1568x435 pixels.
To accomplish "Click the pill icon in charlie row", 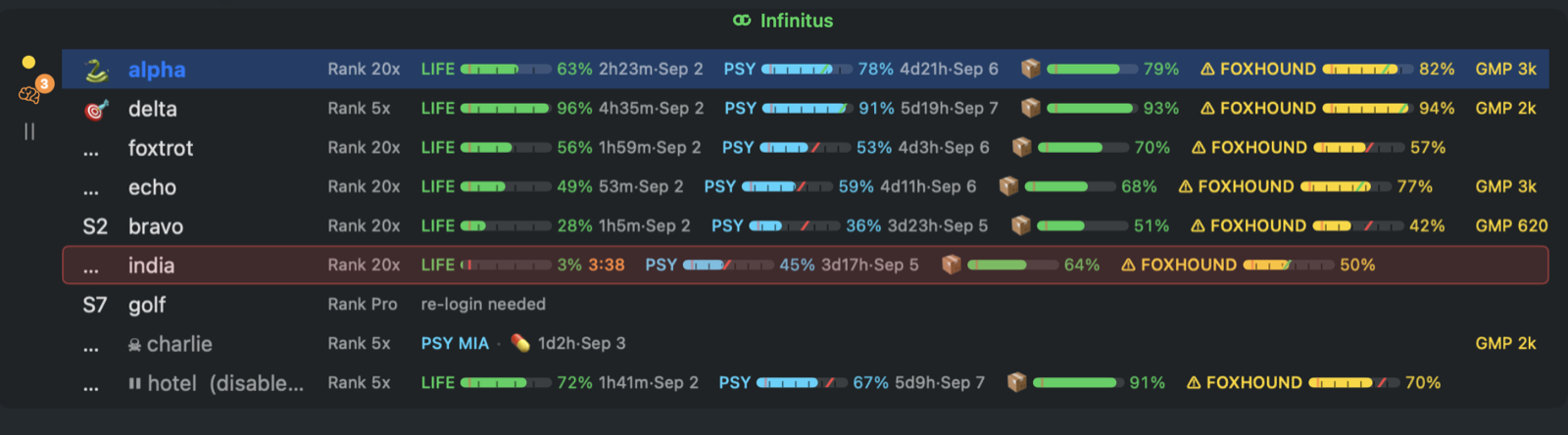I will click(x=519, y=343).
